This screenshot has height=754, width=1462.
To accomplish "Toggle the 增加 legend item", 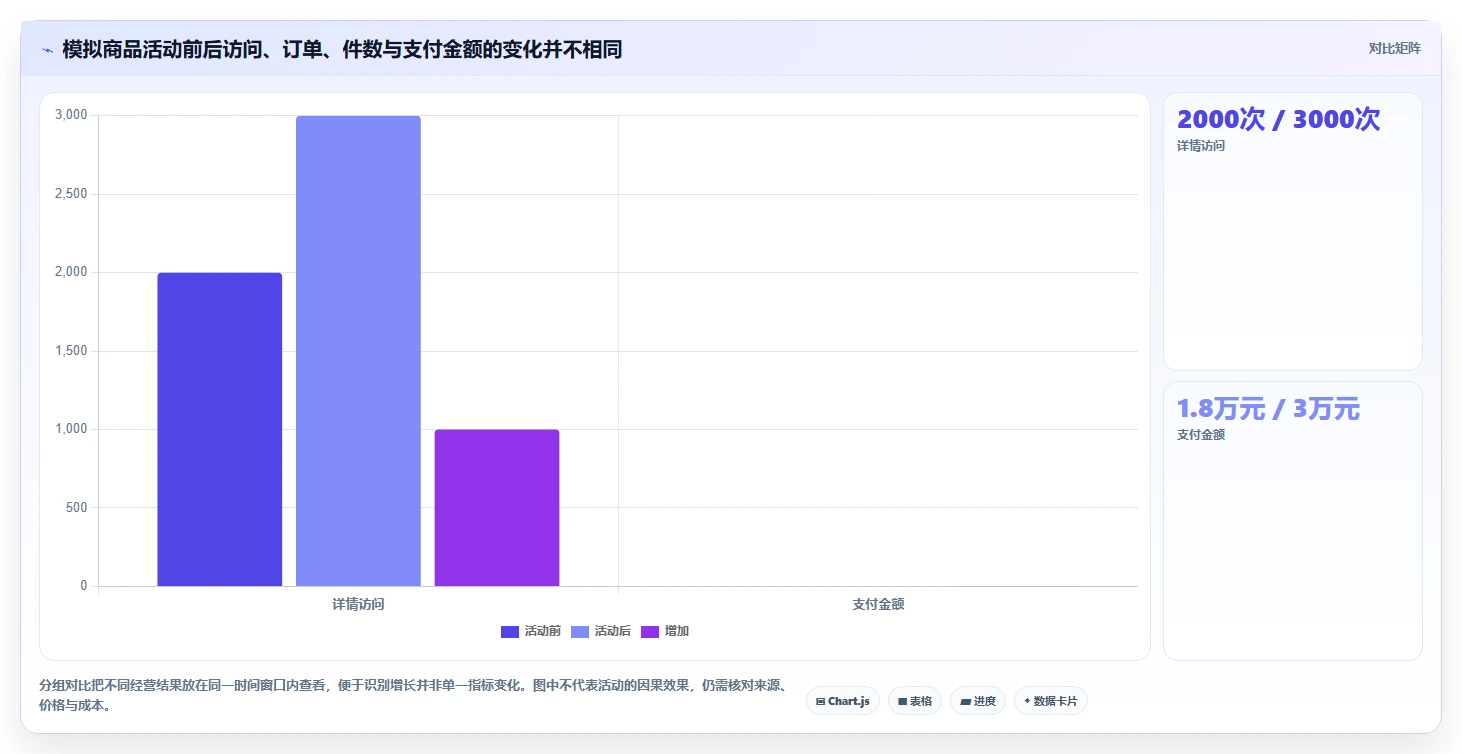I will (665, 631).
